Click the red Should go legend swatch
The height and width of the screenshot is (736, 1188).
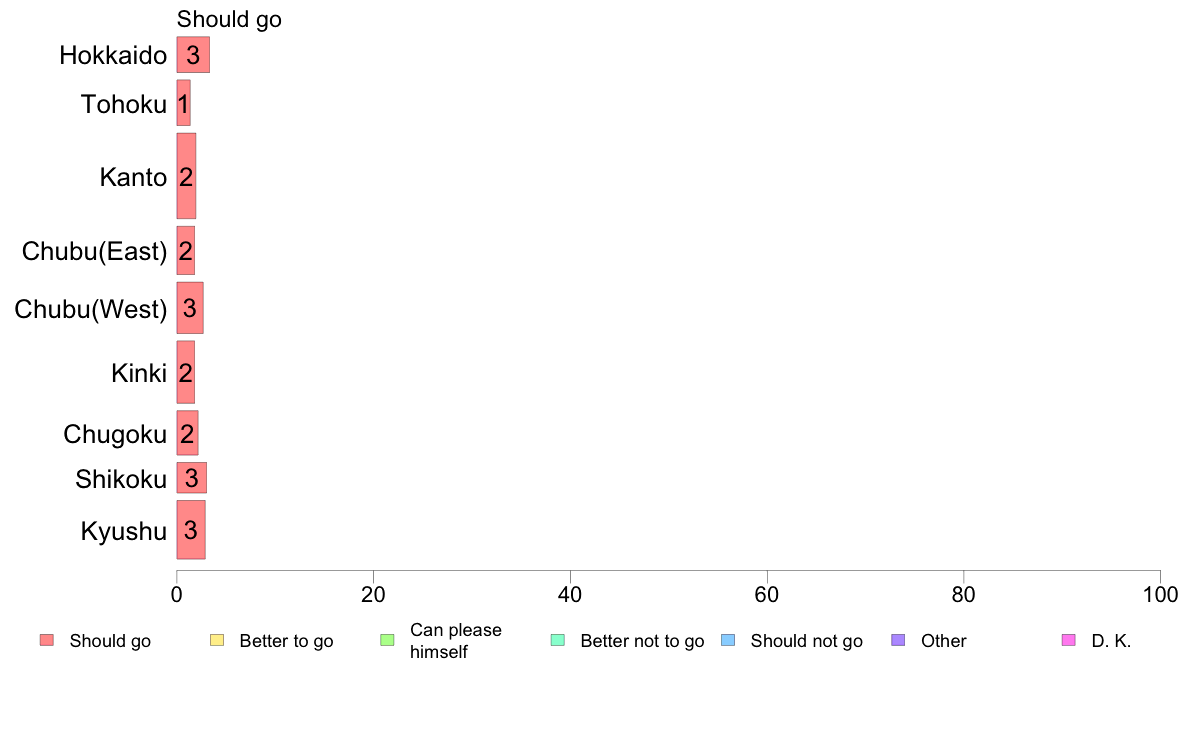(47, 640)
